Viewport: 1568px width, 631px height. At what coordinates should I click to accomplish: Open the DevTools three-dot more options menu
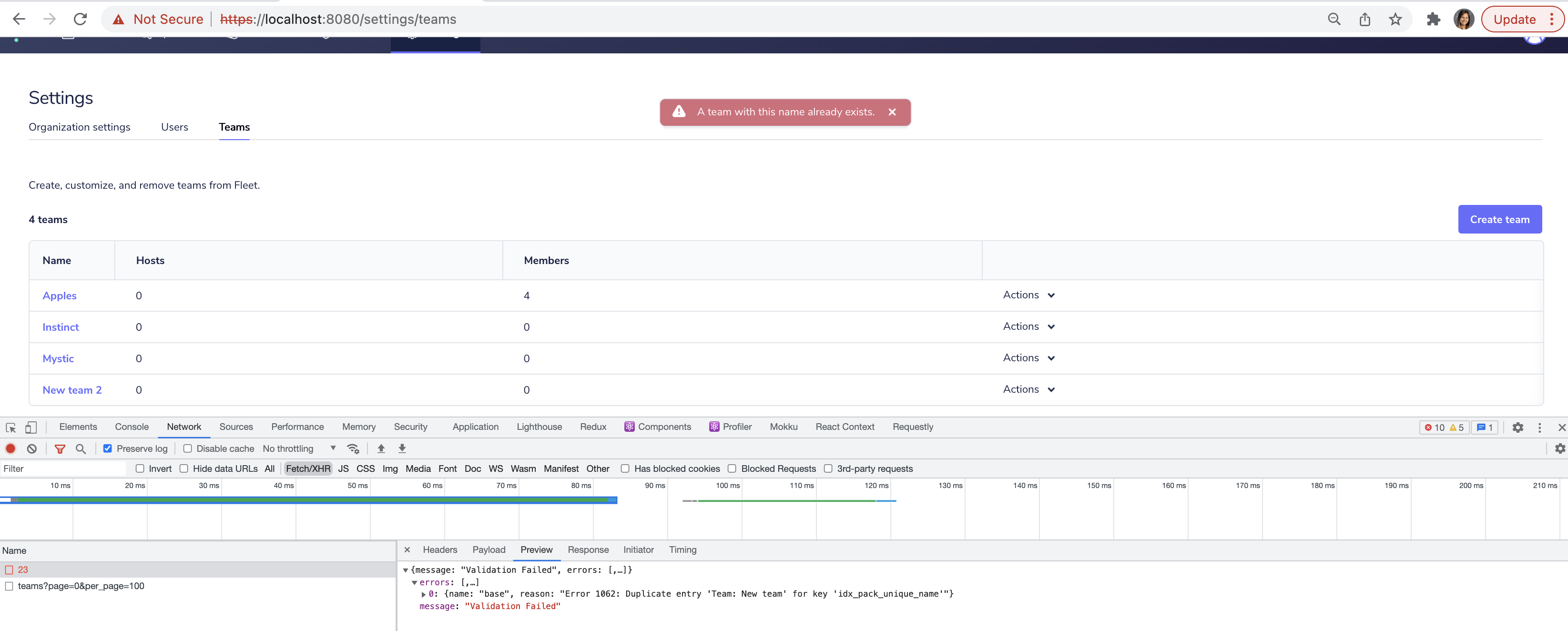pyautogui.click(x=1539, y=427)
